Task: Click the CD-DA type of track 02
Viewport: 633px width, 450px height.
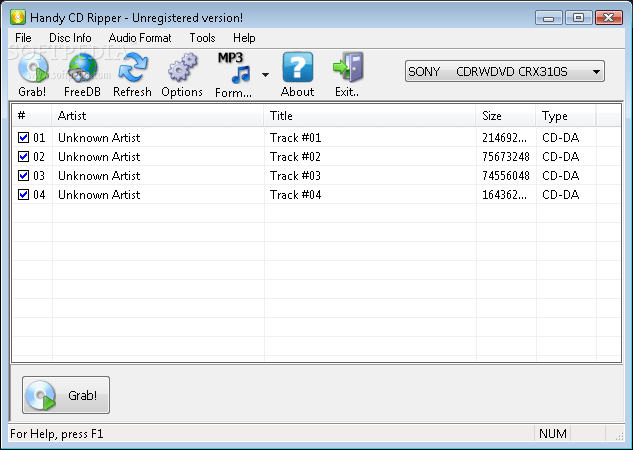Action: pos(561,157)
